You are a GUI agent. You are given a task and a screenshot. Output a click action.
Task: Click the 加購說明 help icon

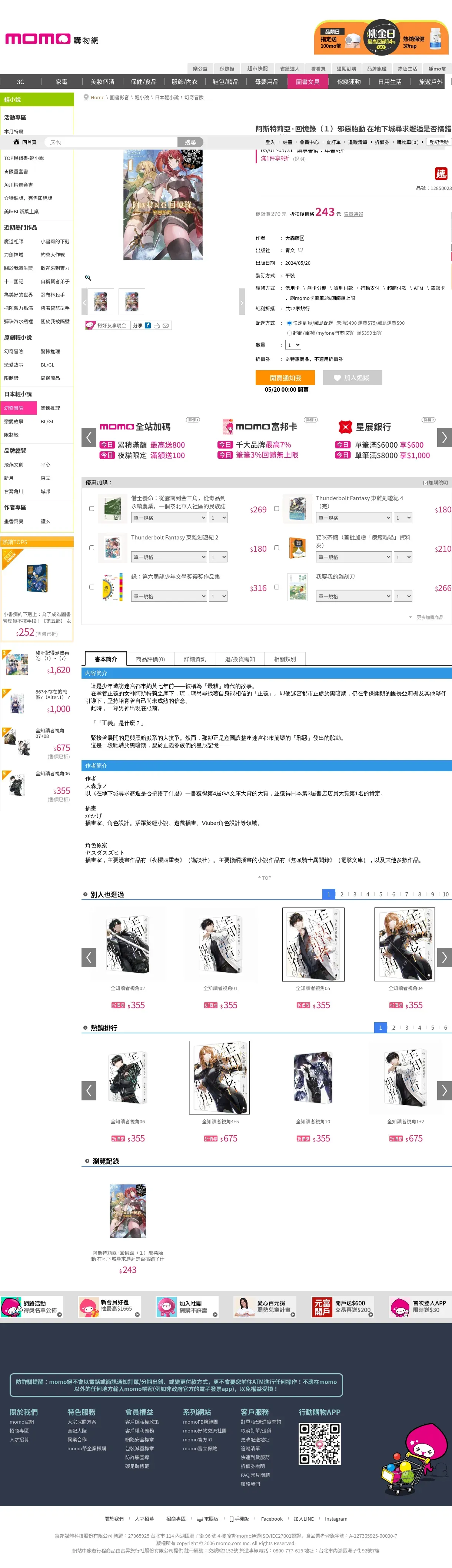coord(425,483)
